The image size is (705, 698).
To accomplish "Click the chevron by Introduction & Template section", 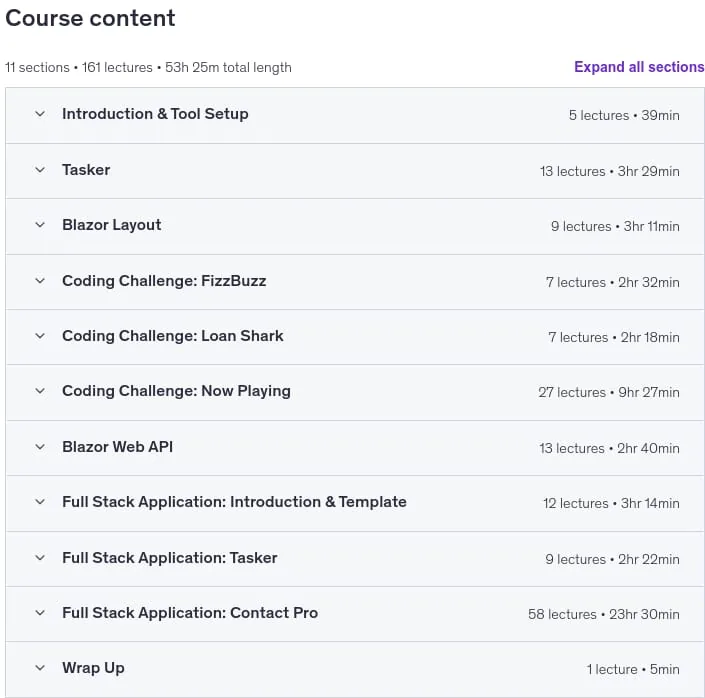I will tap(40, 502).
